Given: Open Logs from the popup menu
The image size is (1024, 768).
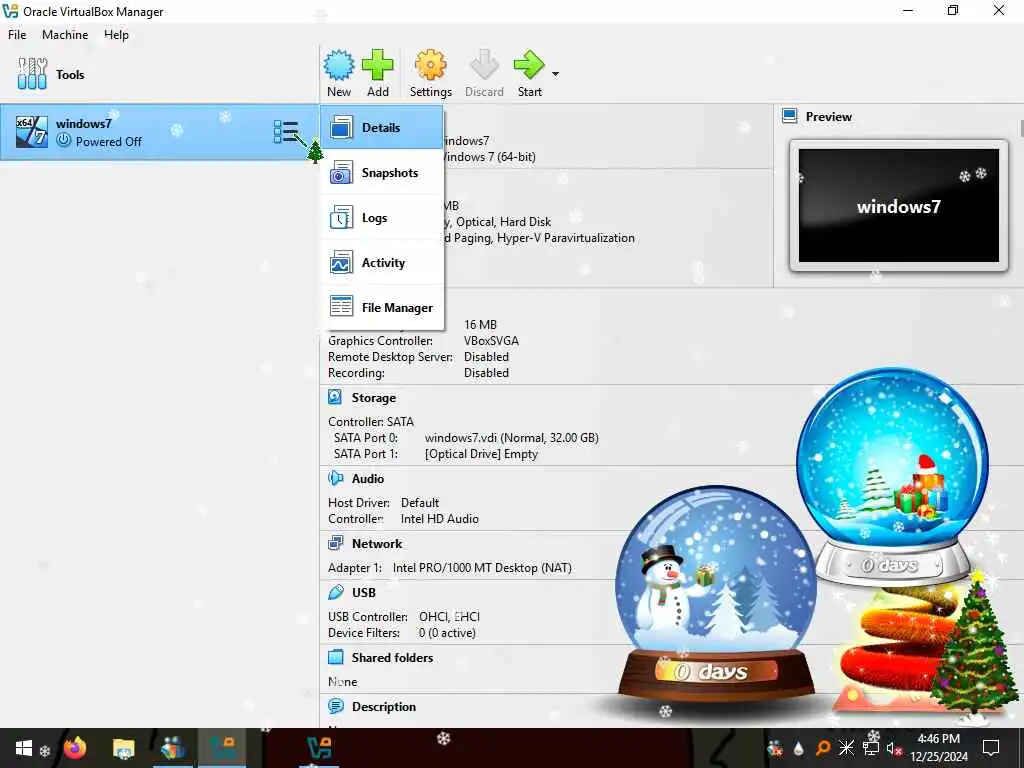Looking at the screenshot, I should (x=382, y=218).
